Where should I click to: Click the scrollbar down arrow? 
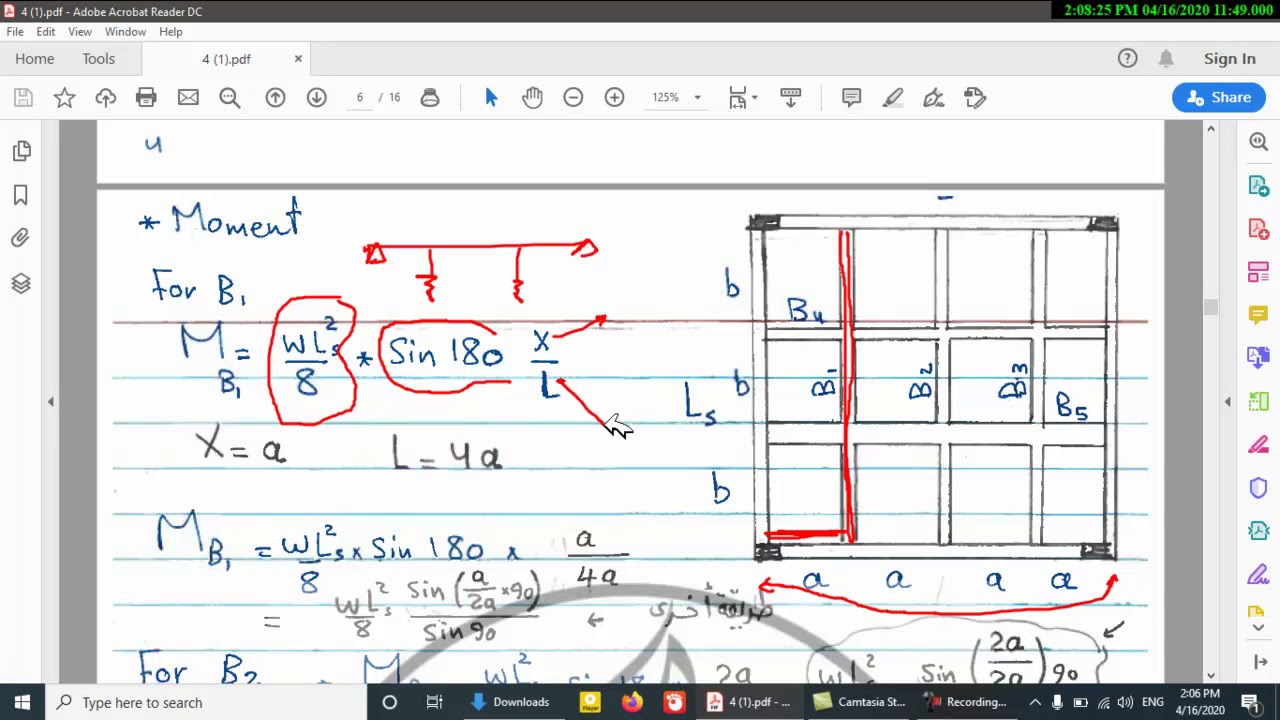click(1211, 675)
